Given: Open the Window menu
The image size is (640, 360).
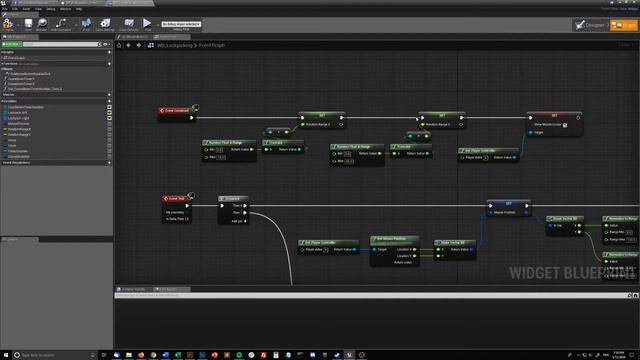Looking at the screenshot, I should (65, 9).
